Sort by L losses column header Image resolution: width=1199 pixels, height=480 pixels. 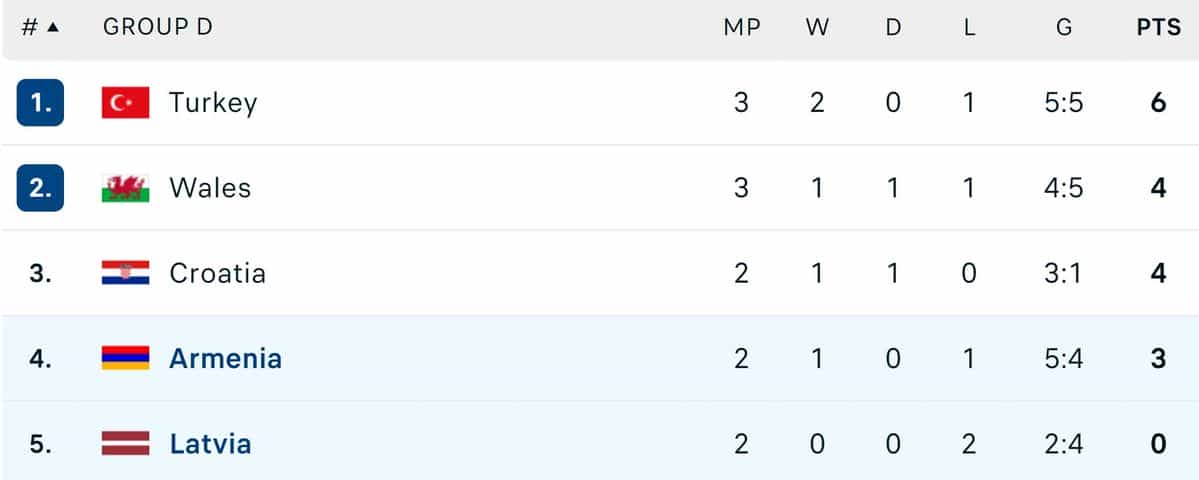click(969, 28)
